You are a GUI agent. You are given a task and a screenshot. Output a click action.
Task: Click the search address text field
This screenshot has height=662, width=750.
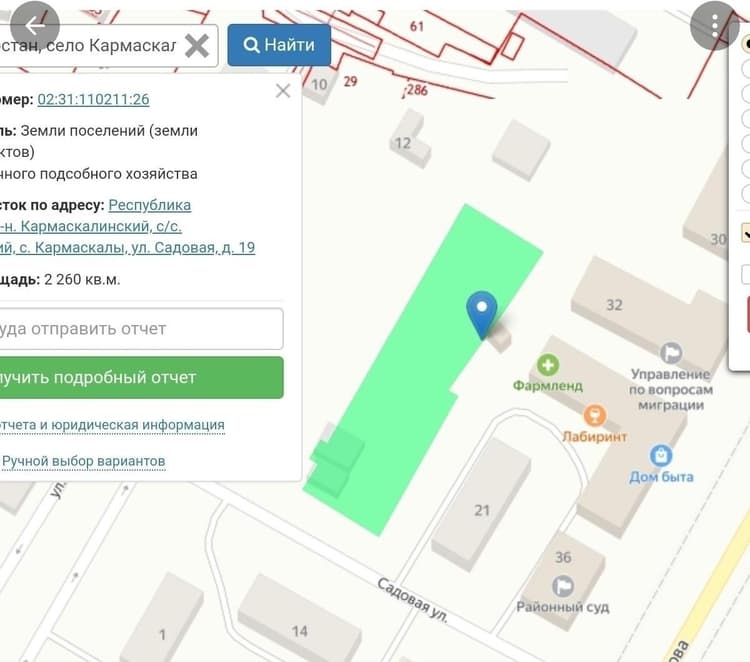point(108,45)
